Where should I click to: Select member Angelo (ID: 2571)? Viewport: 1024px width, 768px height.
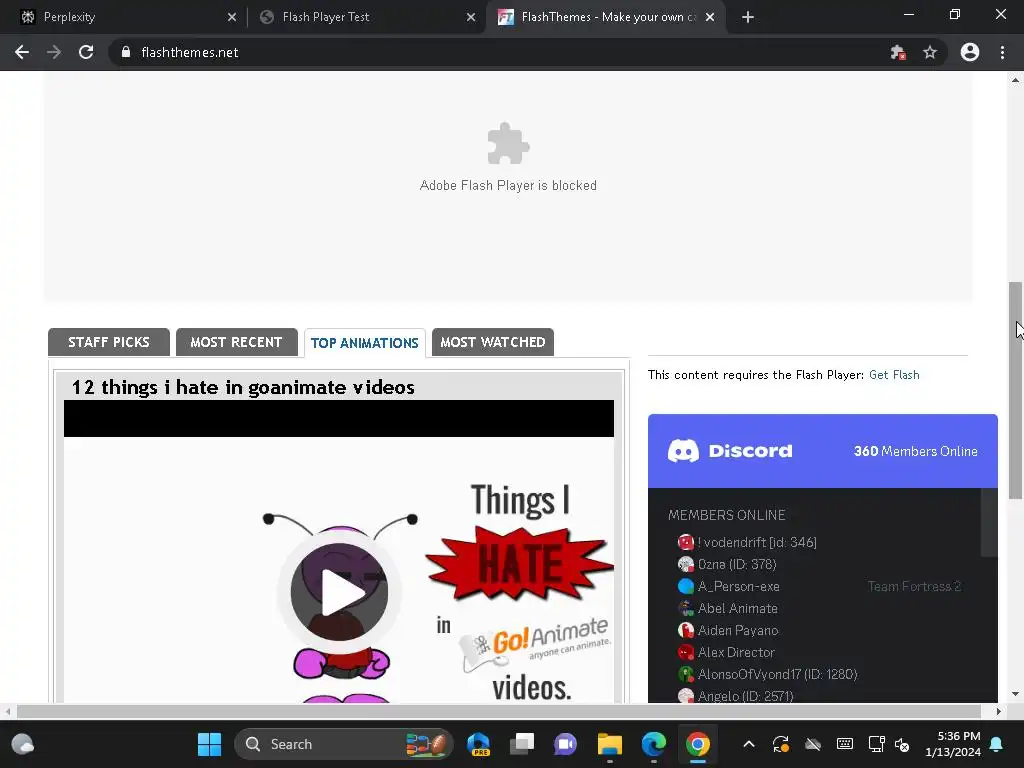[x=736, y=696]
